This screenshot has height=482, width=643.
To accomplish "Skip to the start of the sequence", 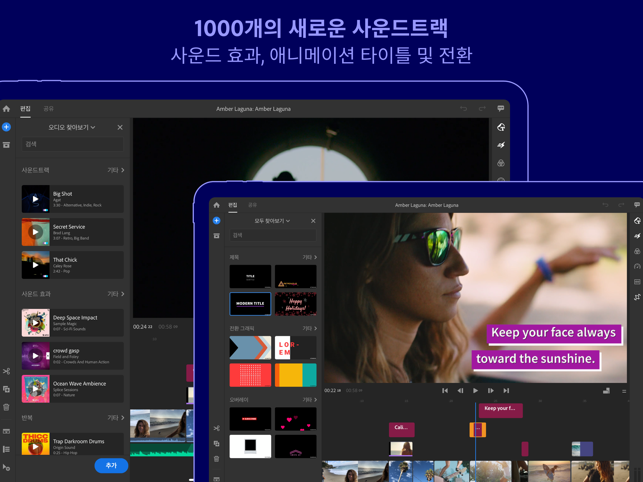I will pos(445,391).
